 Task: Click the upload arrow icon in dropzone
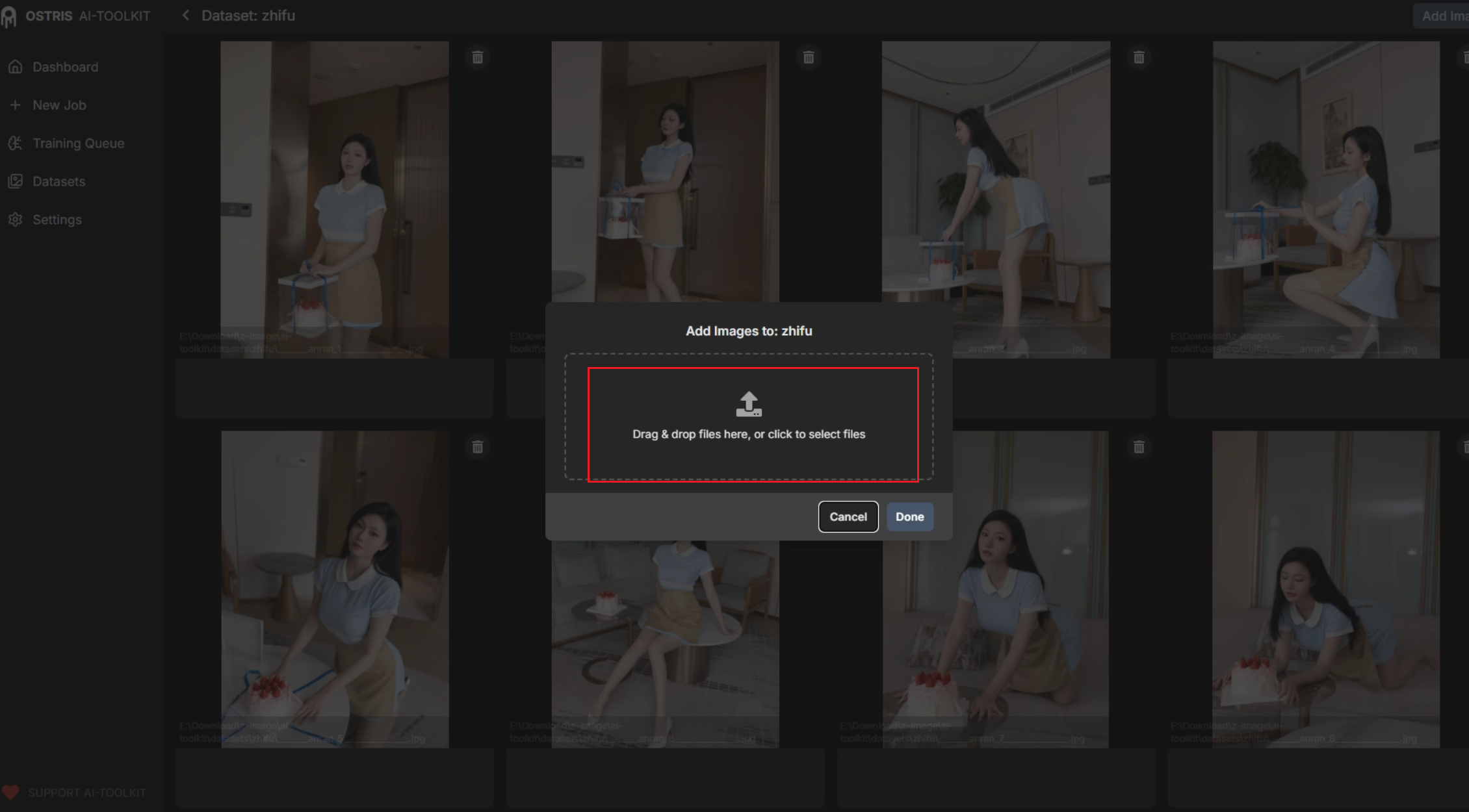click(749, 404)
